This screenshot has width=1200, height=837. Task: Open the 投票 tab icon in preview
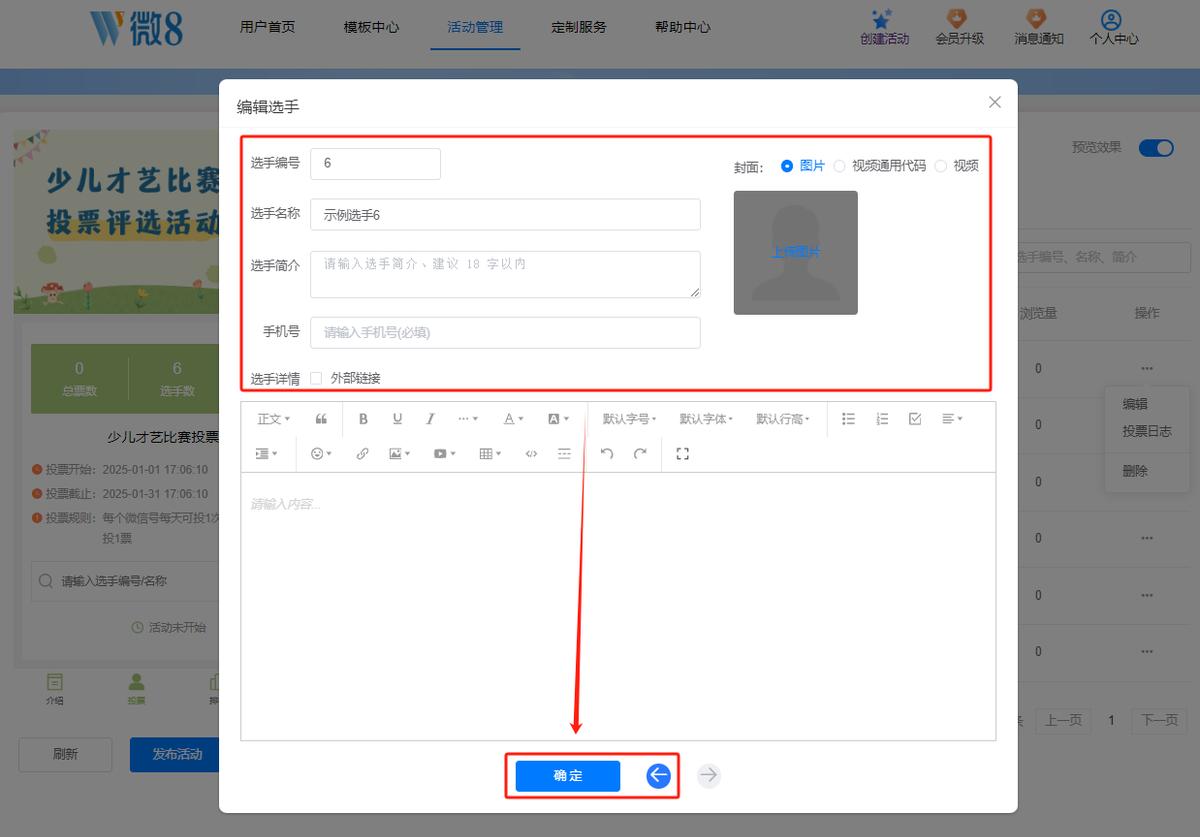136,689
